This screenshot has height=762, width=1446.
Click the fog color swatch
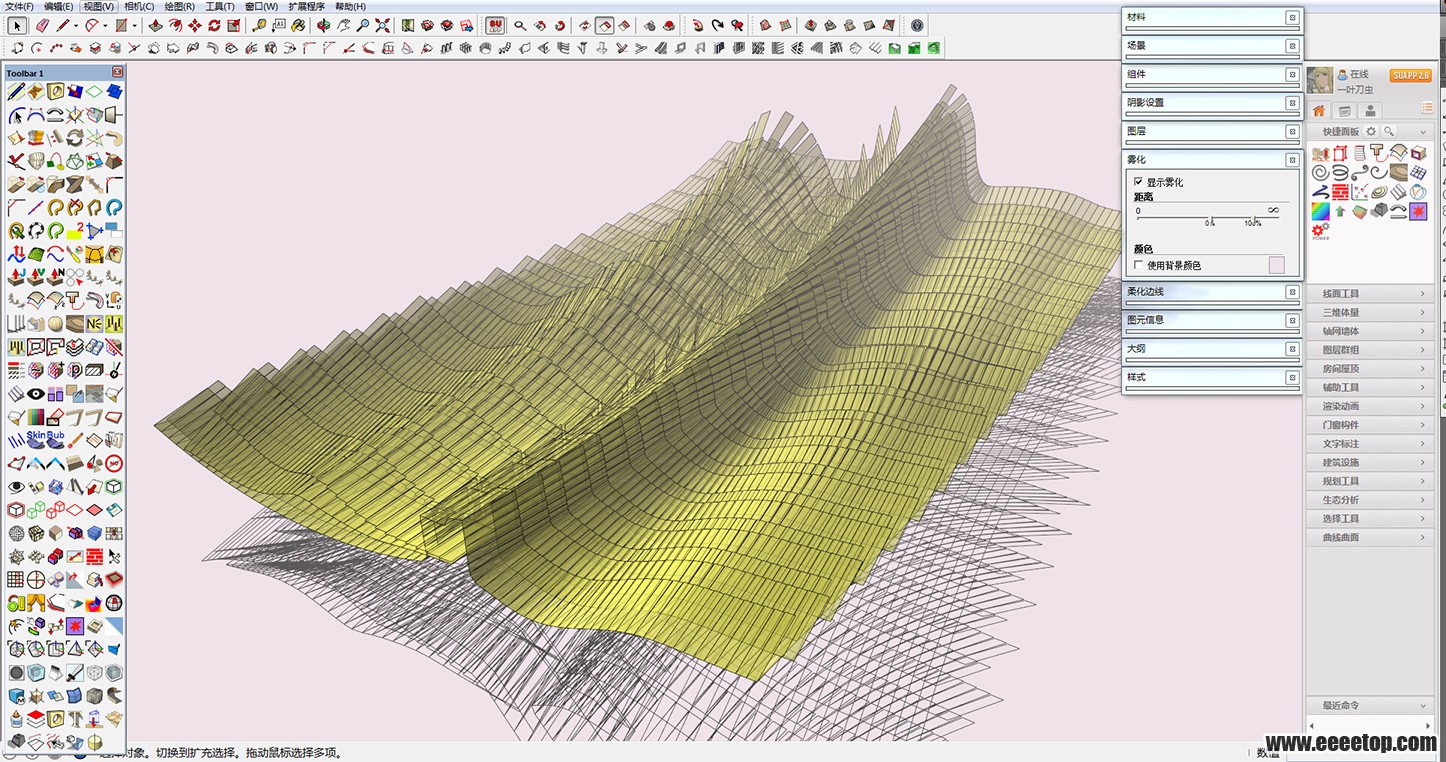pyautogui.click(x=1276, y=265)
